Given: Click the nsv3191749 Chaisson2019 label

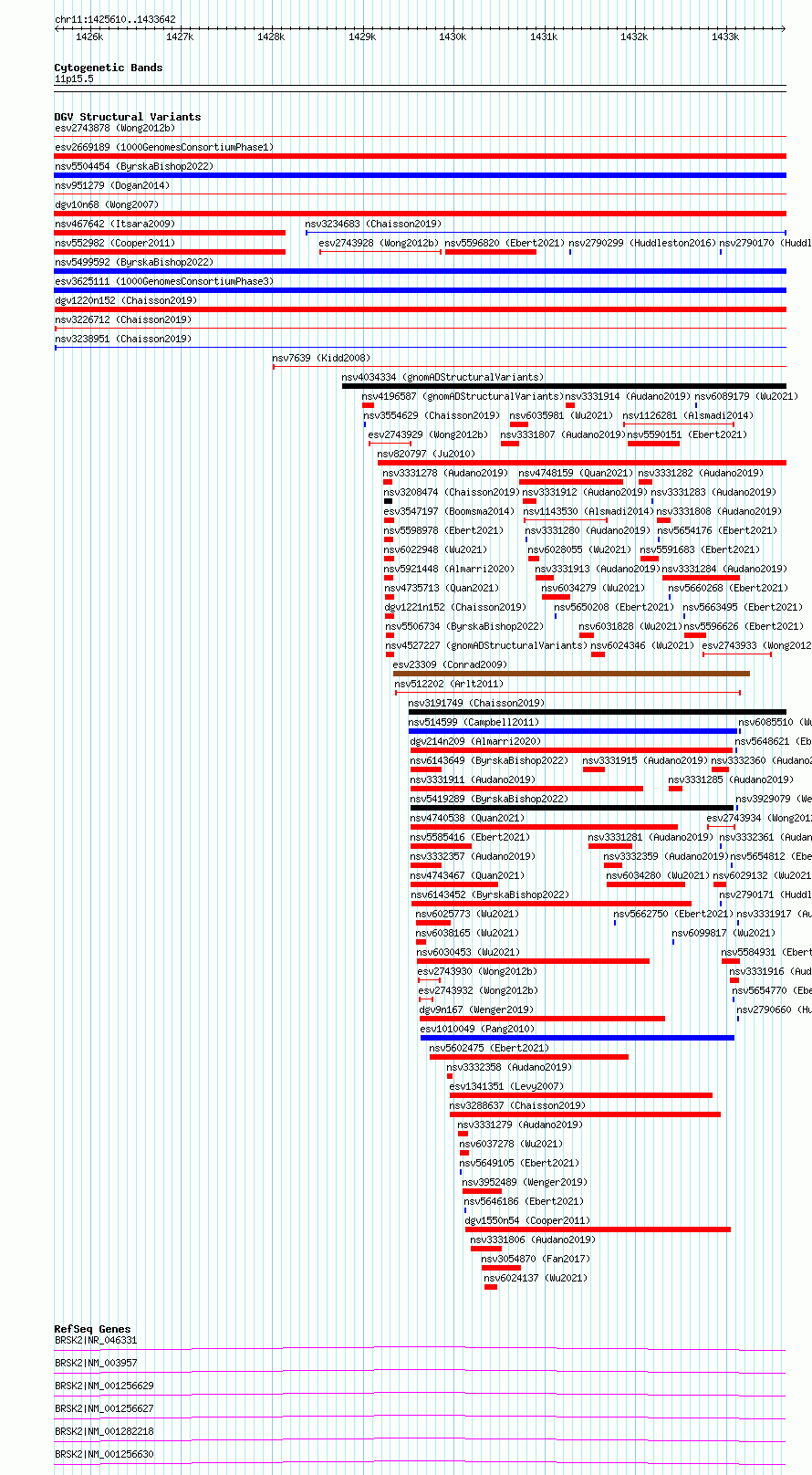Looking at the screenshot, I should click(476, 703).
